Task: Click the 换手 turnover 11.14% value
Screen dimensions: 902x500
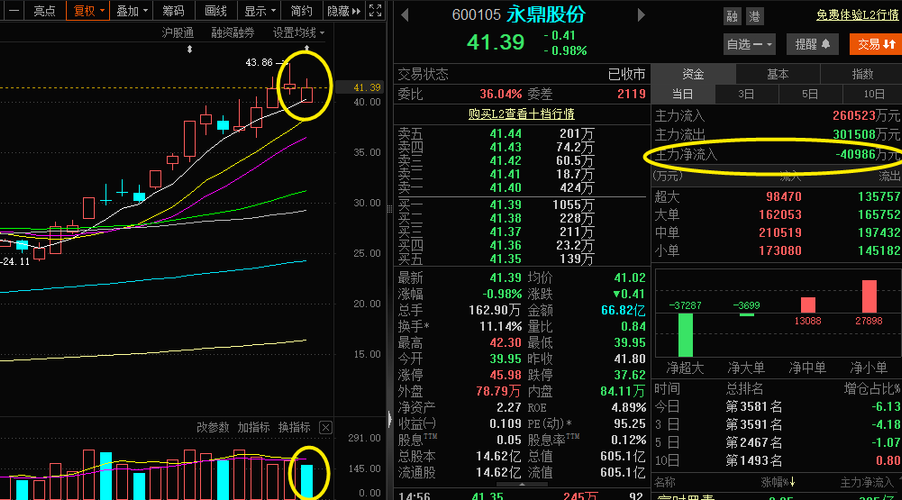Action: coord(500,326)
